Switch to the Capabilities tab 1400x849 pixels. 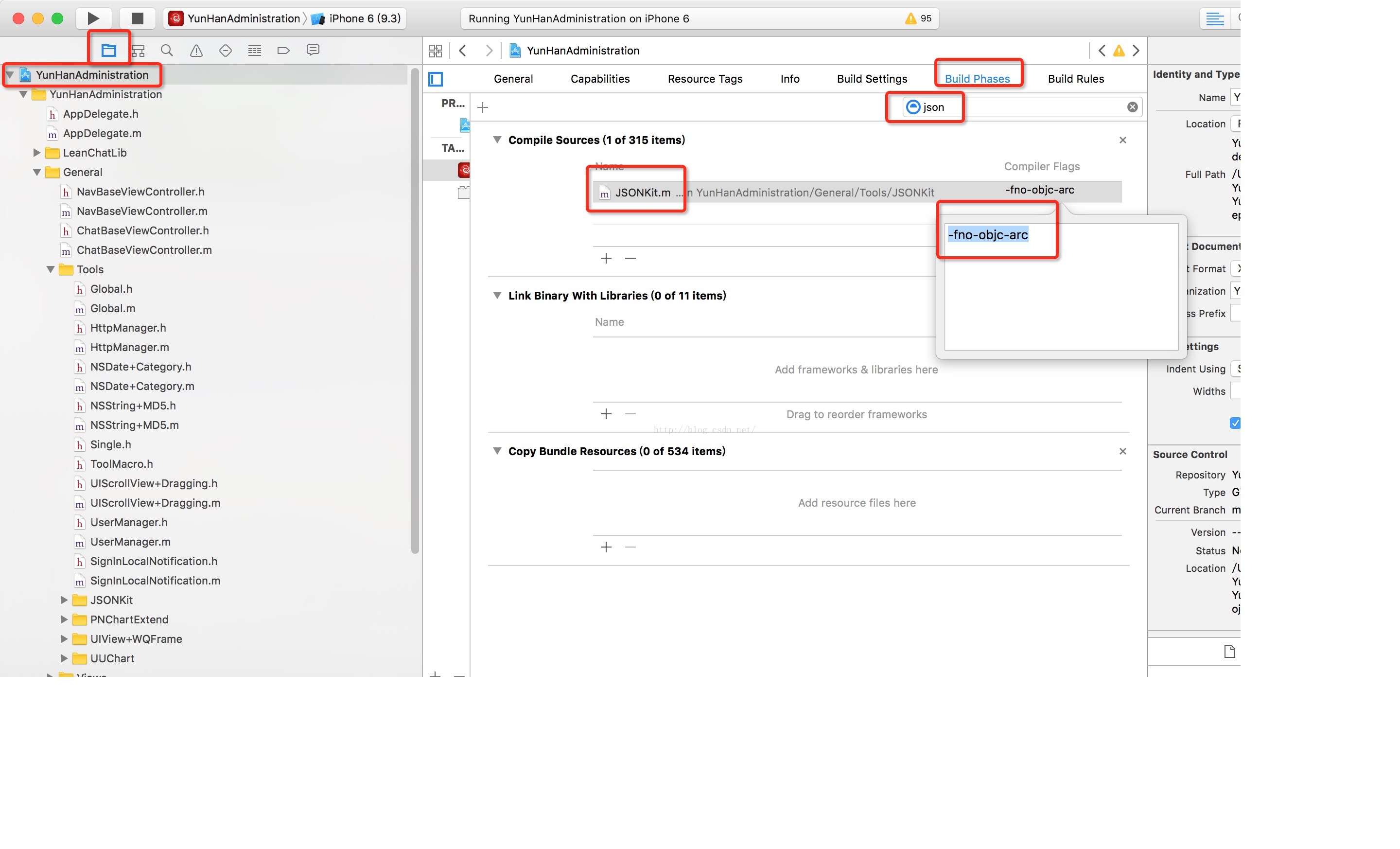600,79
